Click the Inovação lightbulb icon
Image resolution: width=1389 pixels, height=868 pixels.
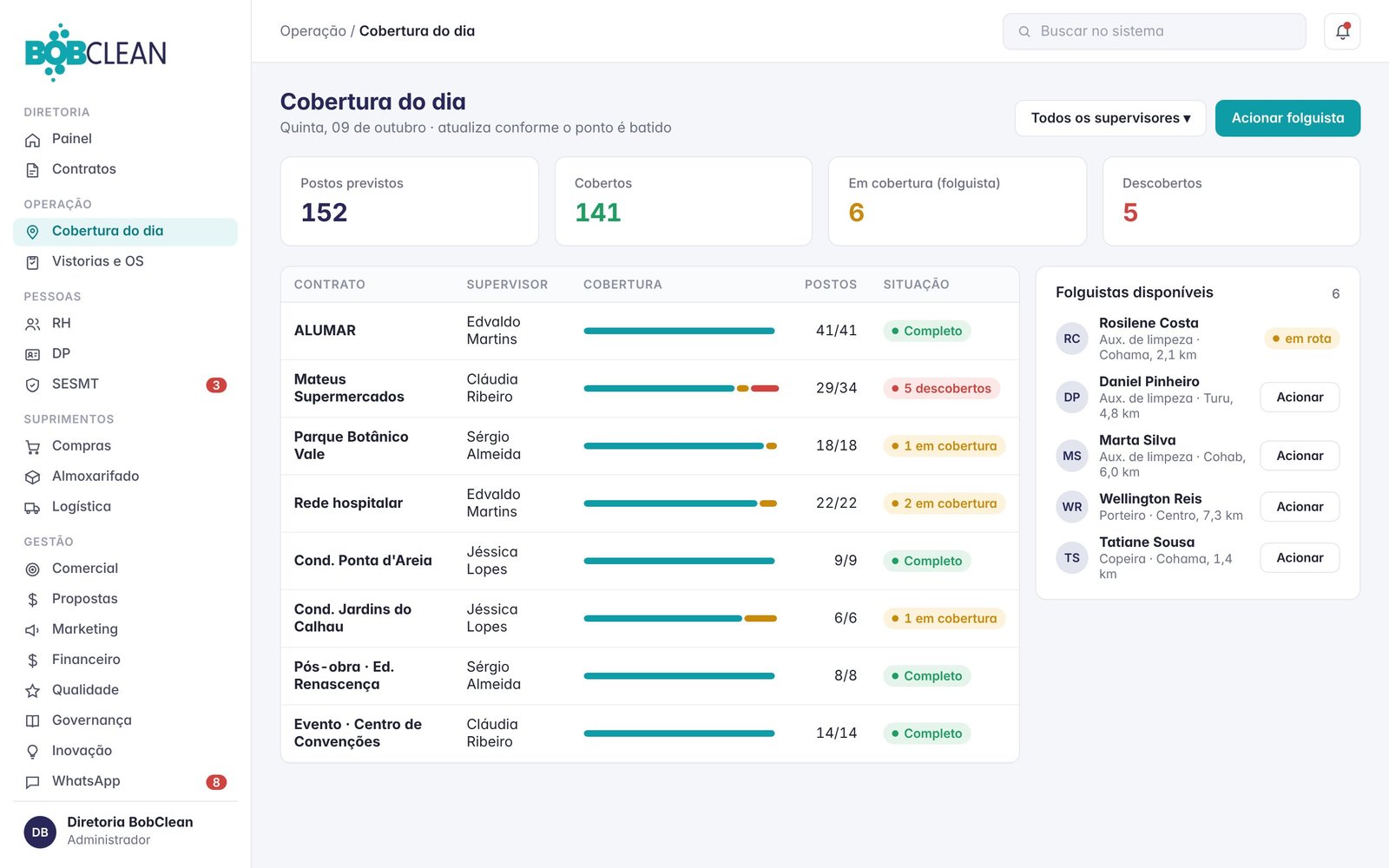(x=33, y=752)
